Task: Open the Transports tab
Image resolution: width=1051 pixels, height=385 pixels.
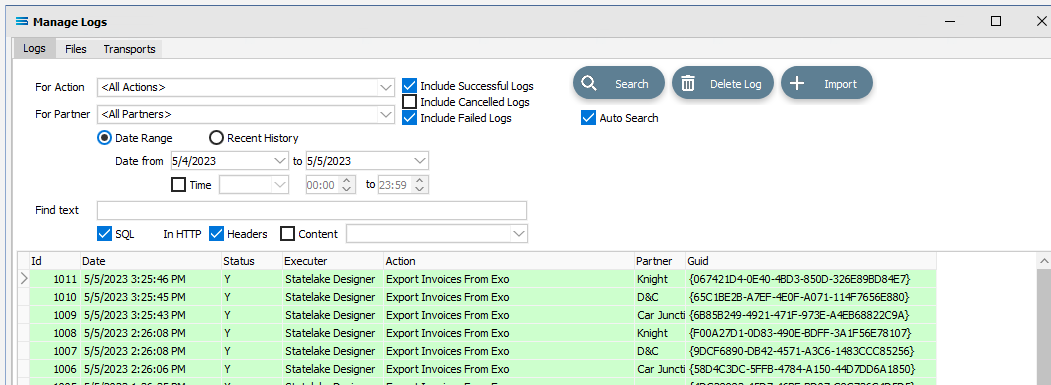Action: (129, 49)
